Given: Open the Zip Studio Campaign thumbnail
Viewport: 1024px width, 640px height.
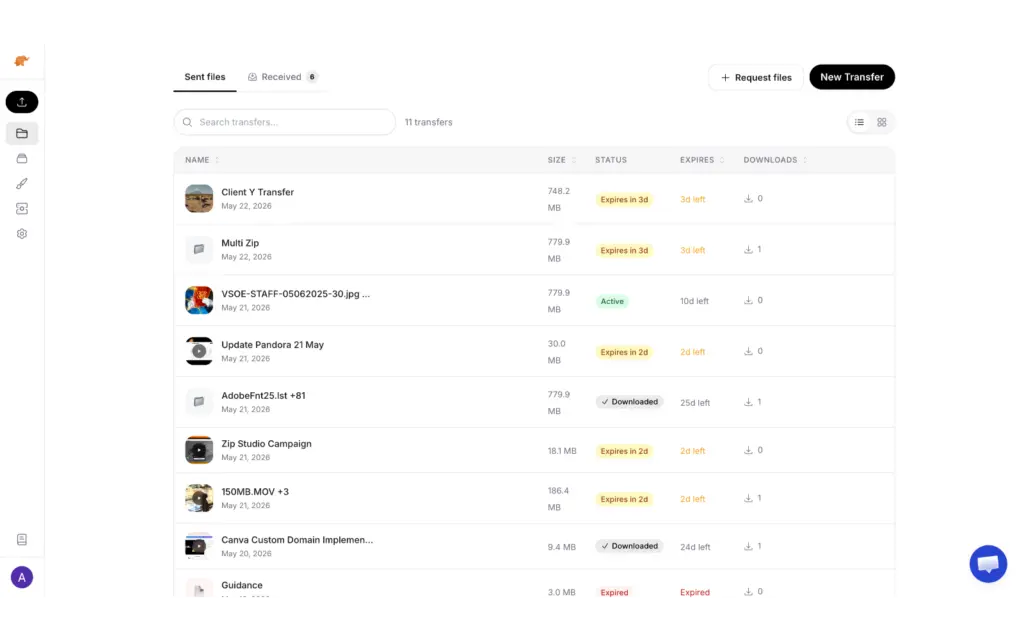Looking at the screenshot, I should click(x=199, y=451).
